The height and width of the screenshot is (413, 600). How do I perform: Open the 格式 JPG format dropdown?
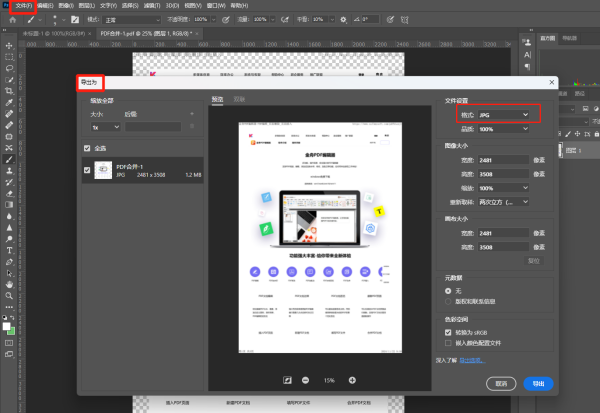click(502, 116)
